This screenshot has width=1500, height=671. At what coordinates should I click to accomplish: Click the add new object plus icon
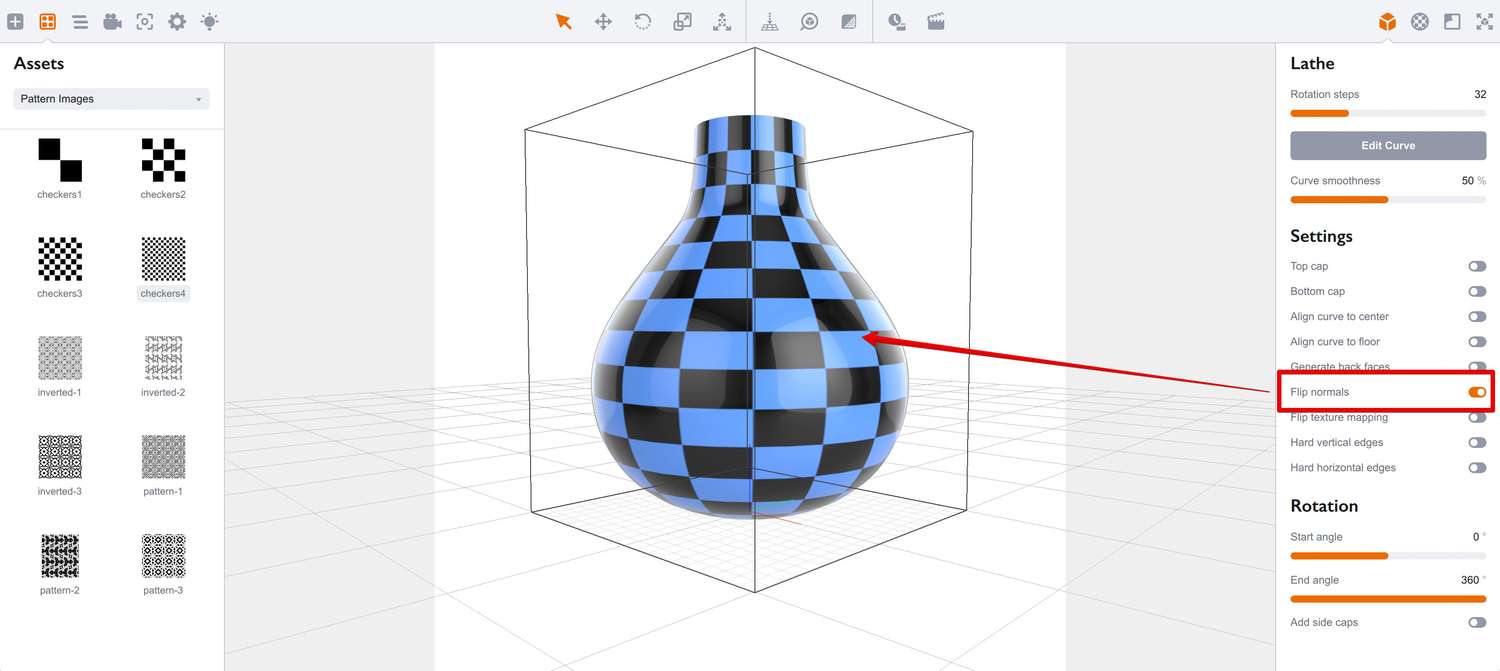[15, 21]
